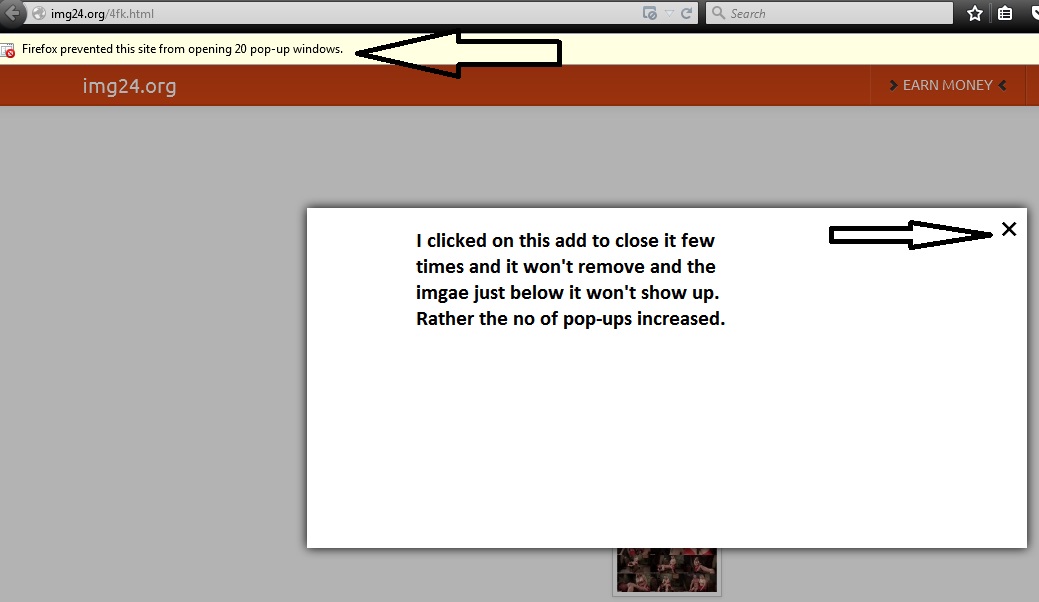Click the browser back arrow button
The width and height of the screenshot is (1039, 602).
coord(12,13)
